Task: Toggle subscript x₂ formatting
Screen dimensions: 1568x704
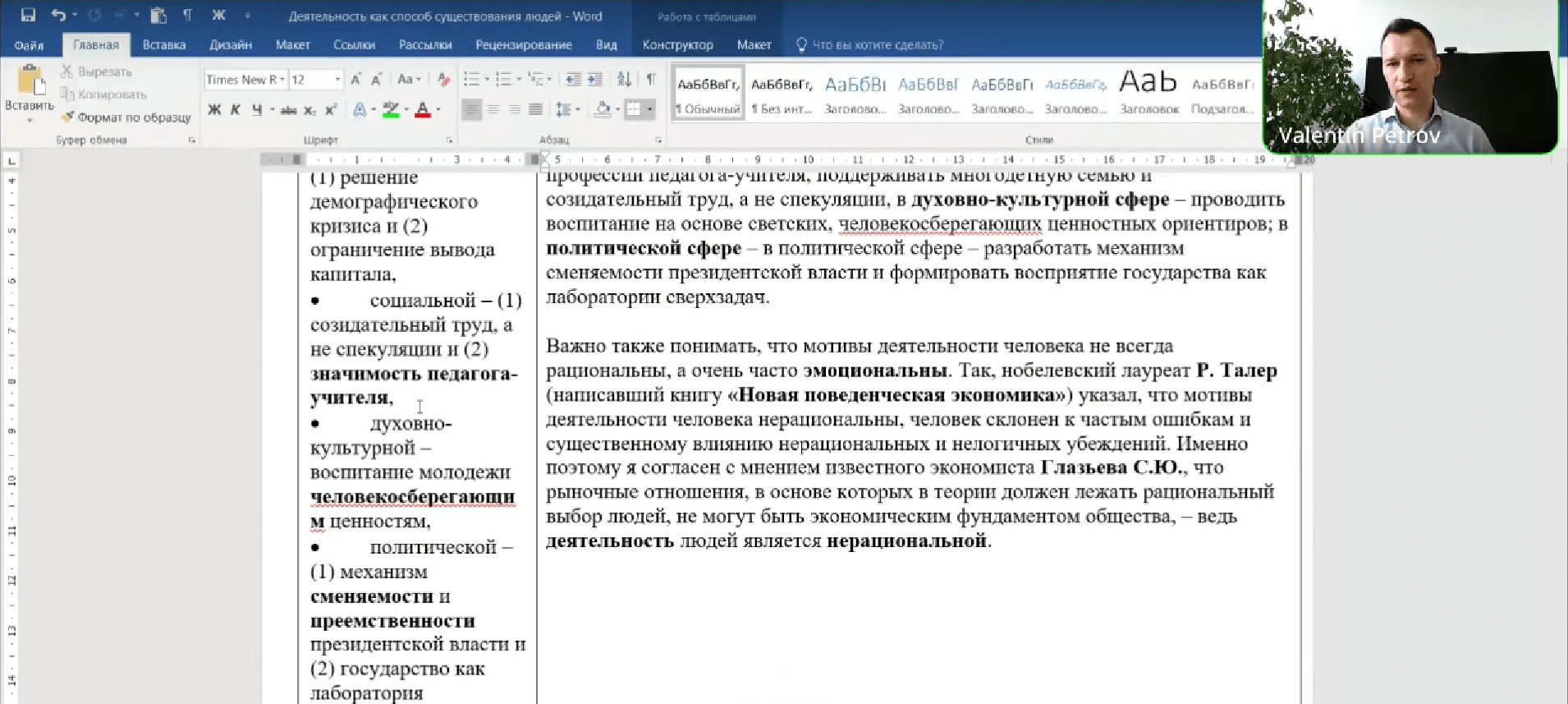Action: coord(309,109)
